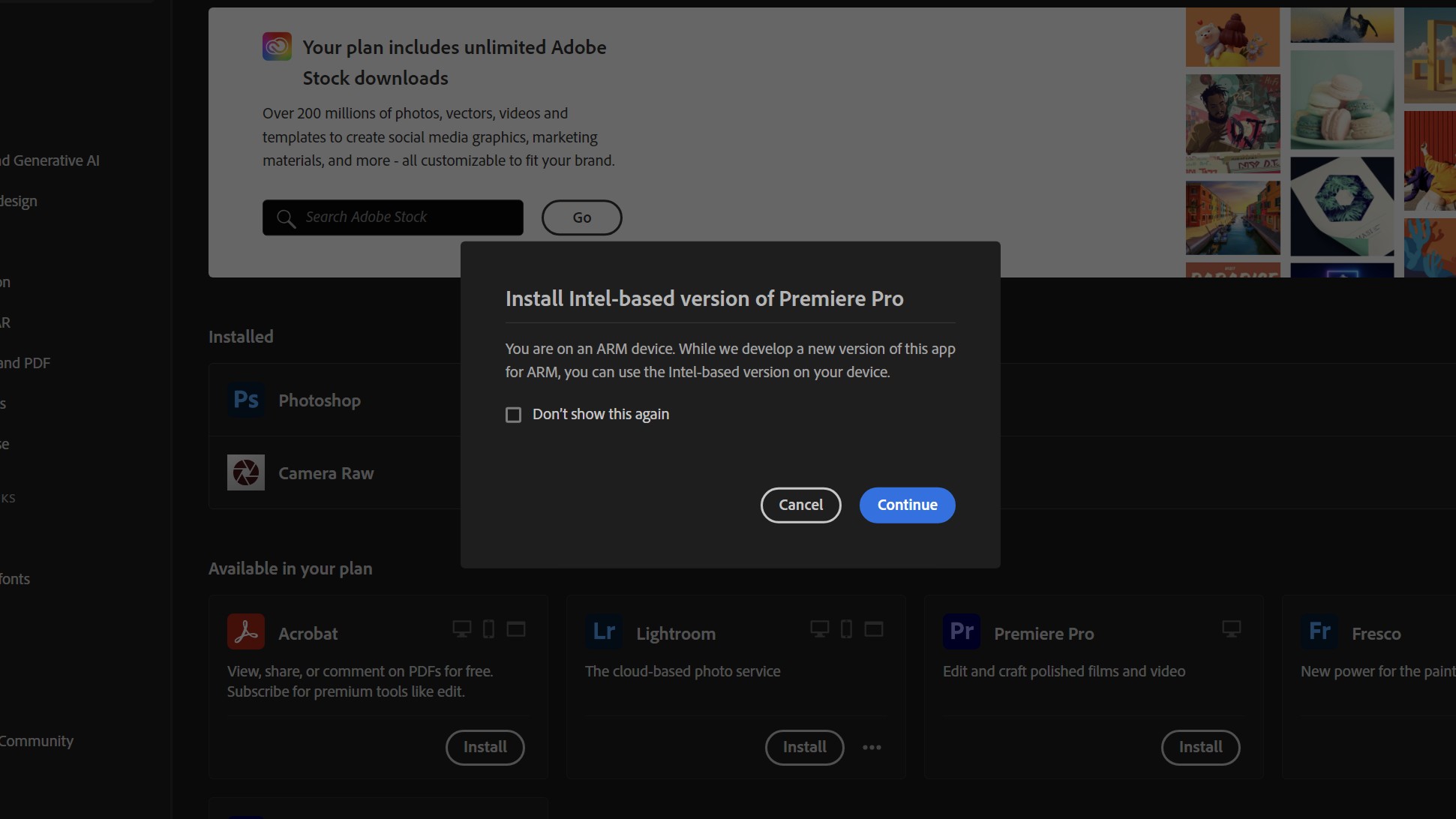Click the Camera Raw application icon
This screenshot has width=1456, height=819.
[246, 473]
